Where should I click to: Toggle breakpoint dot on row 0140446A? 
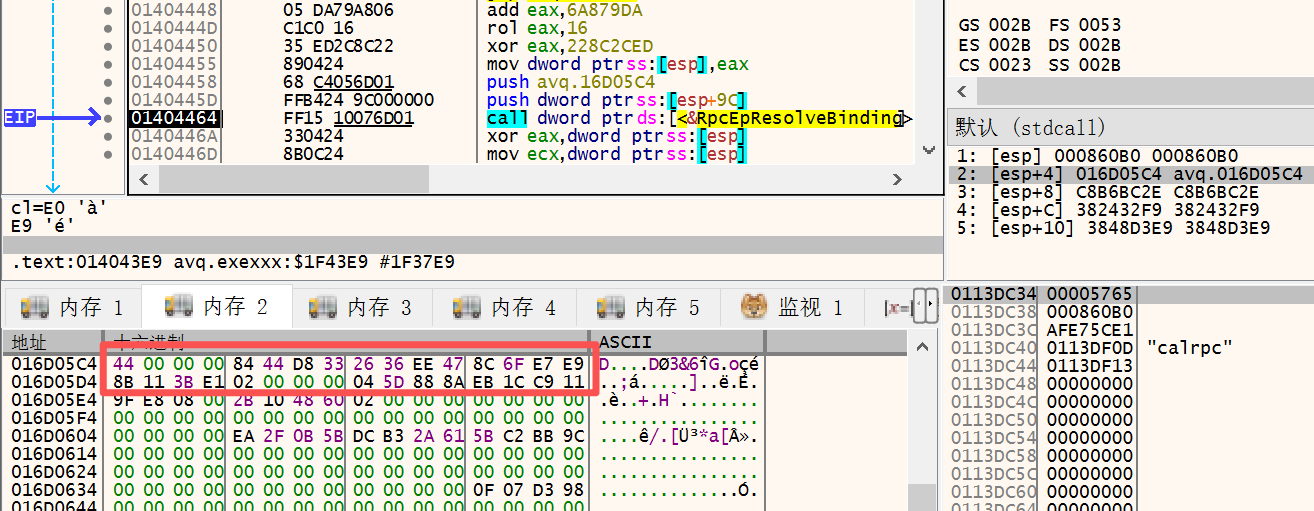[x=108, y=136]
